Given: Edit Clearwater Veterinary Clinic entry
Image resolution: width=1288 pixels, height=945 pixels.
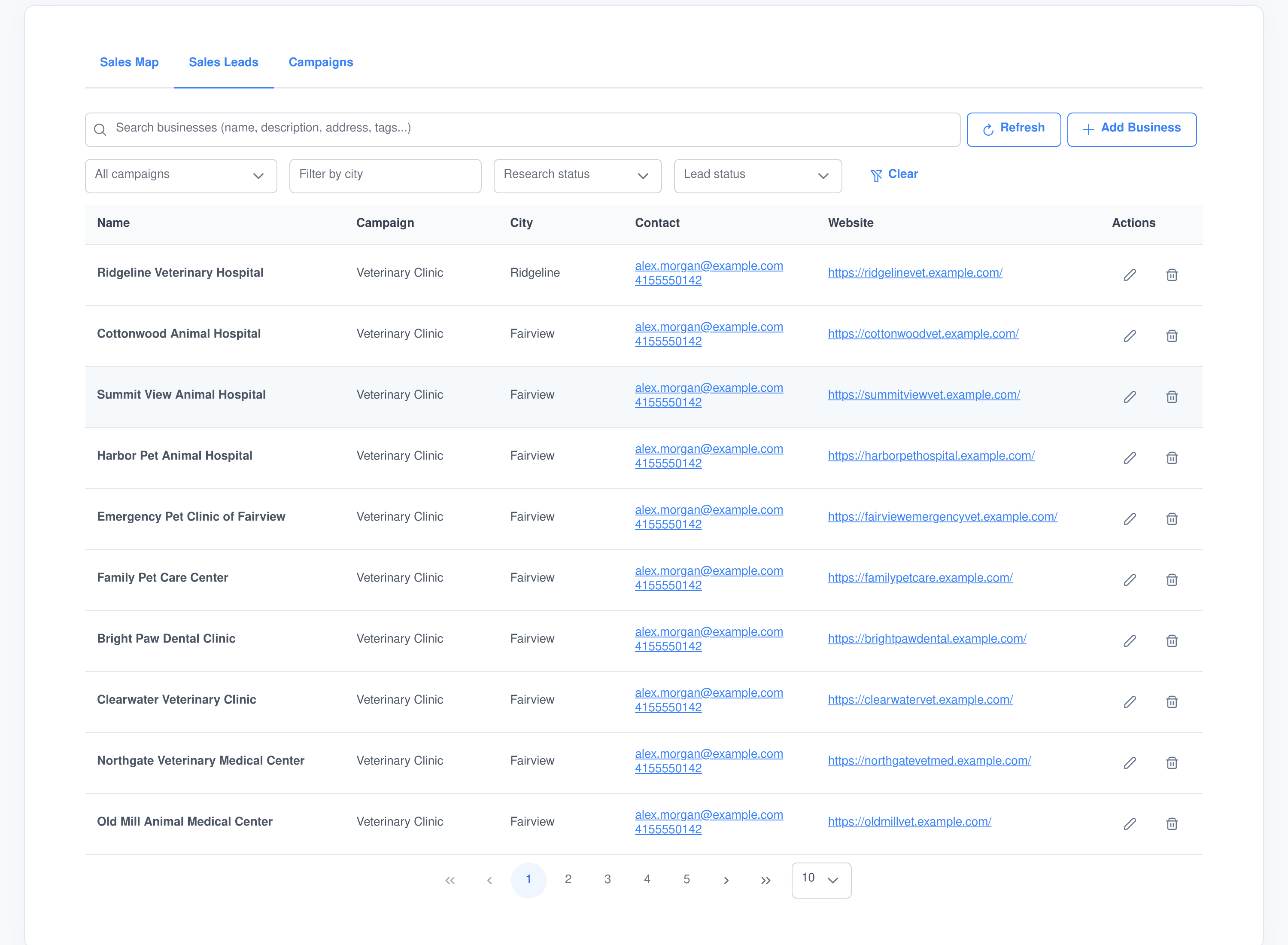Looking at the screenshot, I should [x=1130, y=702].
